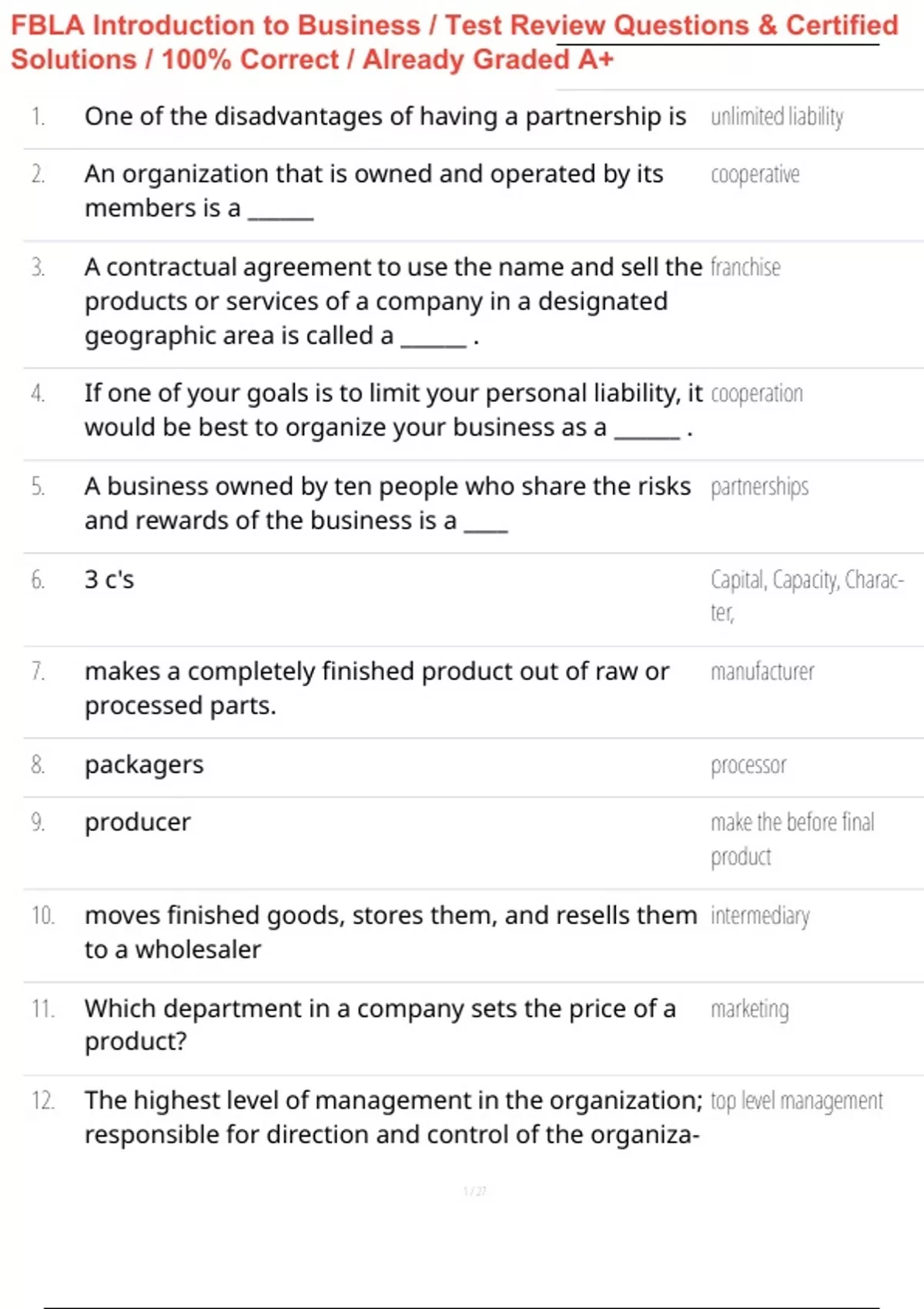Select the term 'producer'
This screenshot has height=1309, width=924.
[138, 822]
